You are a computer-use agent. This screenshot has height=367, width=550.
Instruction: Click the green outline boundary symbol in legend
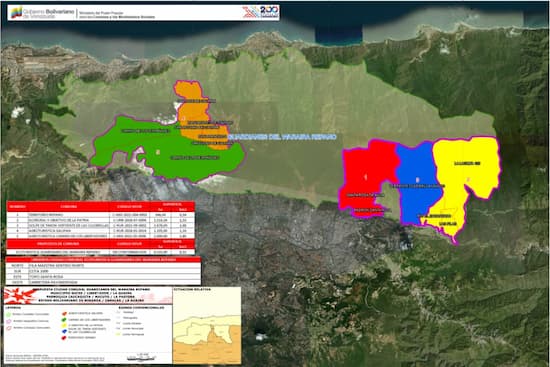(8, 314)
